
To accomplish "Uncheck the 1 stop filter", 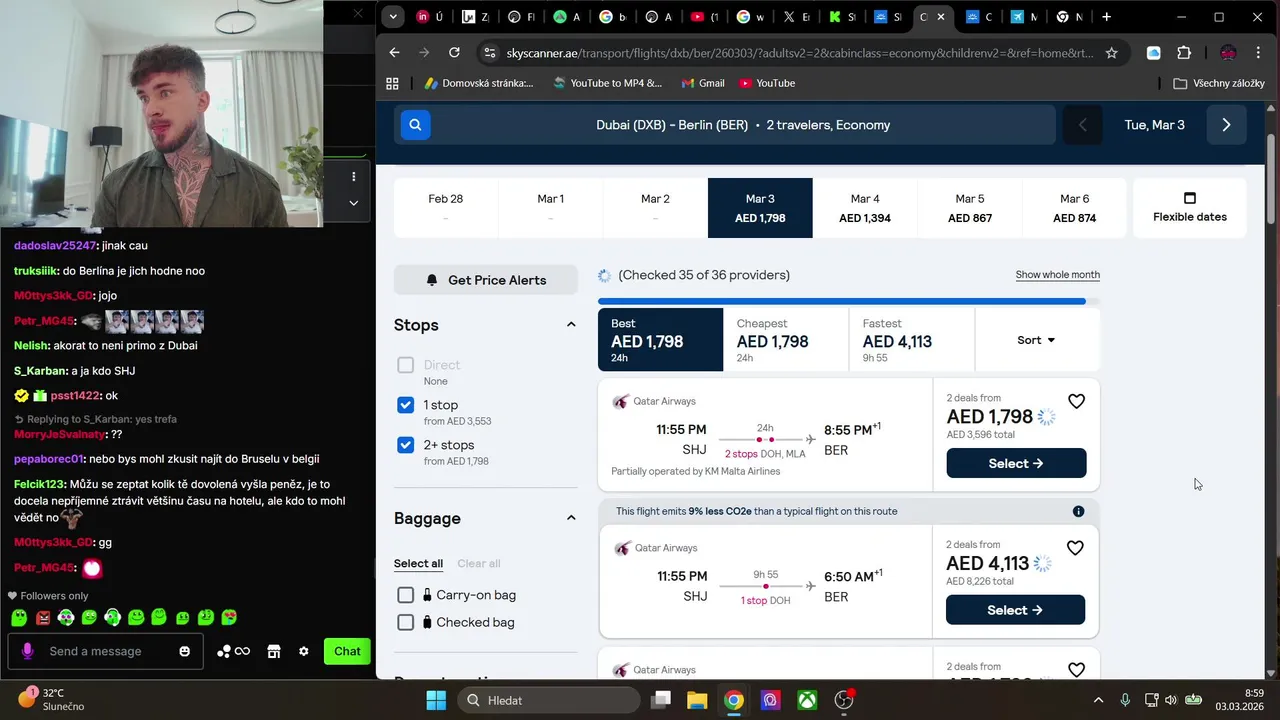I will (x=405, y=405).
